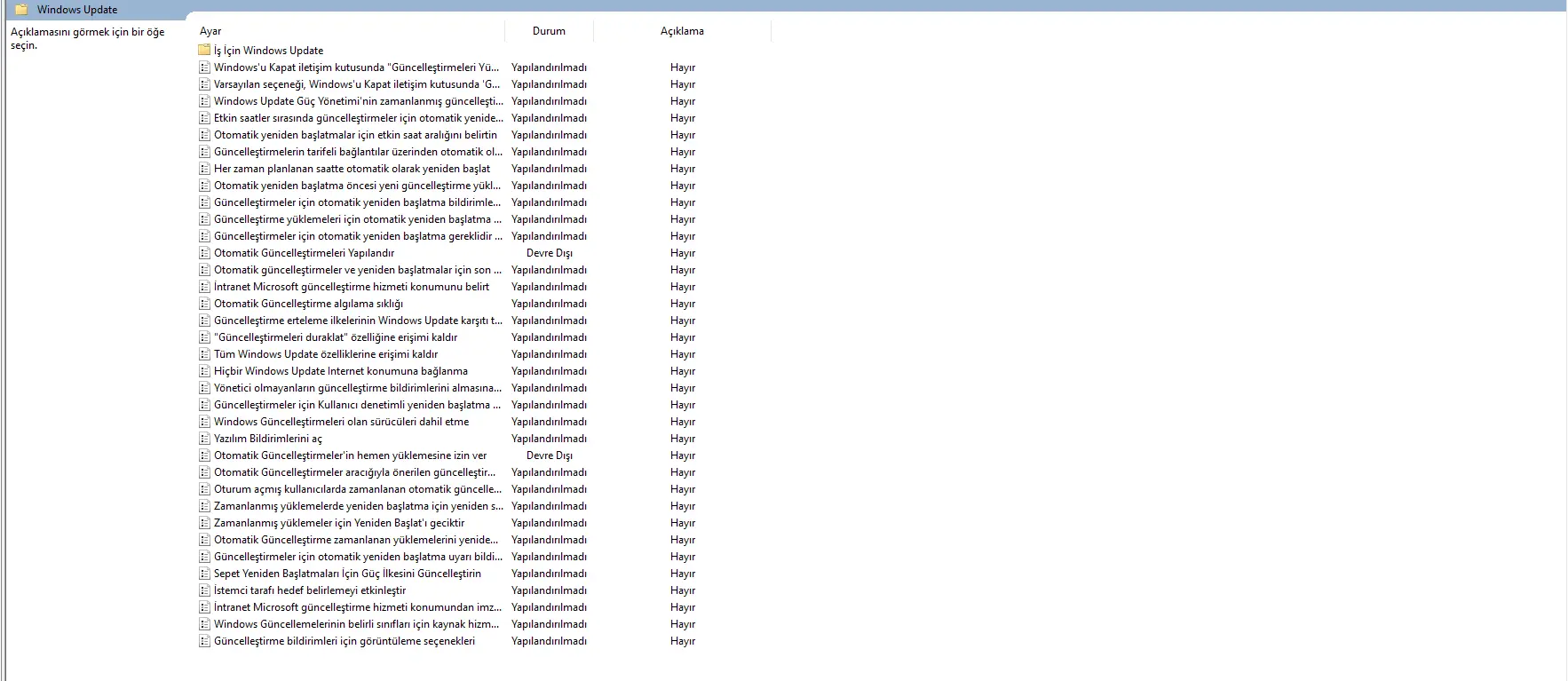
Task: Click icon for Zamanlanmış yüklemeler için Yeniden Başlat'ı geciktir
Action: point(204,523)
